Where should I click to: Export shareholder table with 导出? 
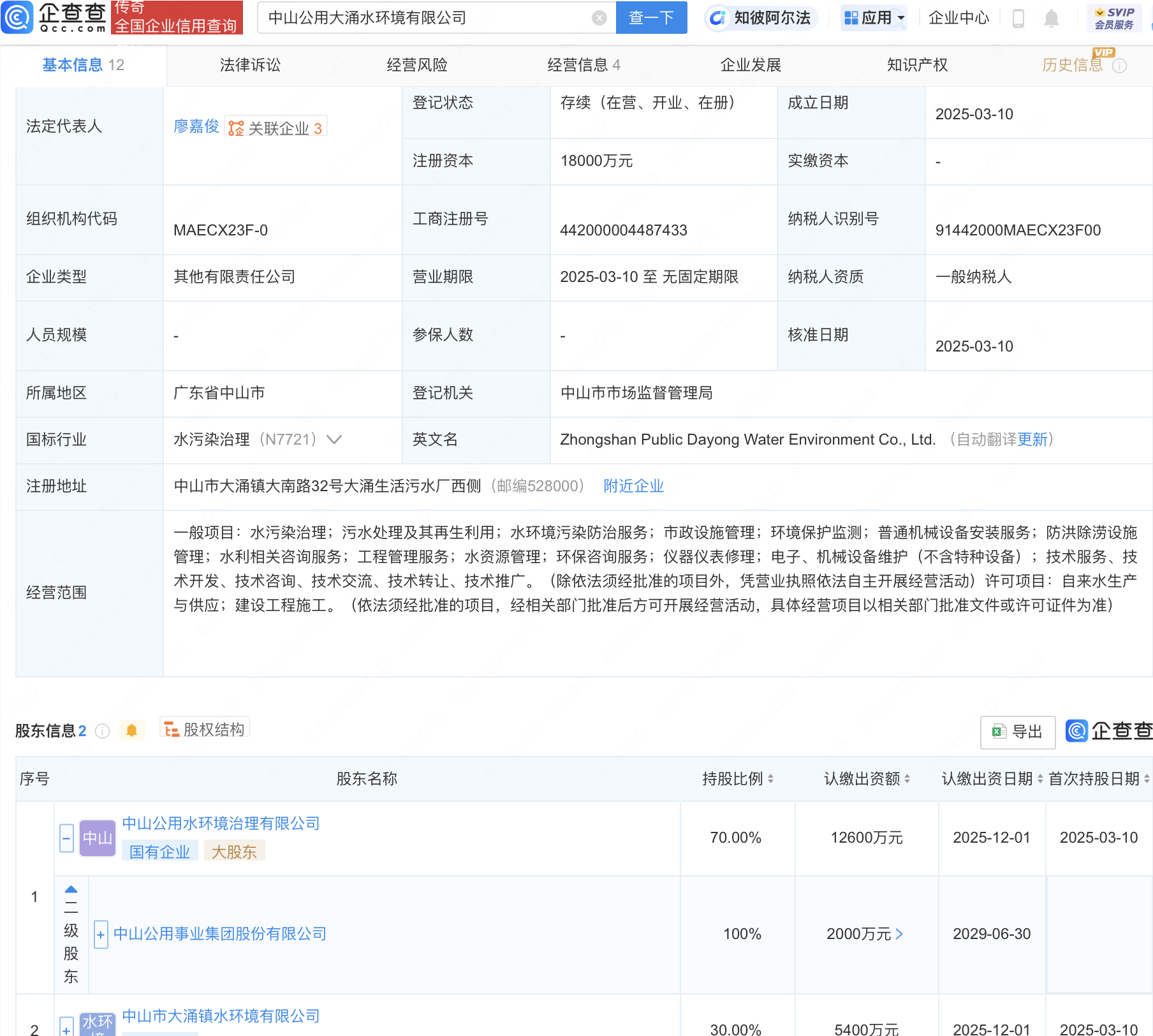click(x=1017, y=732)
